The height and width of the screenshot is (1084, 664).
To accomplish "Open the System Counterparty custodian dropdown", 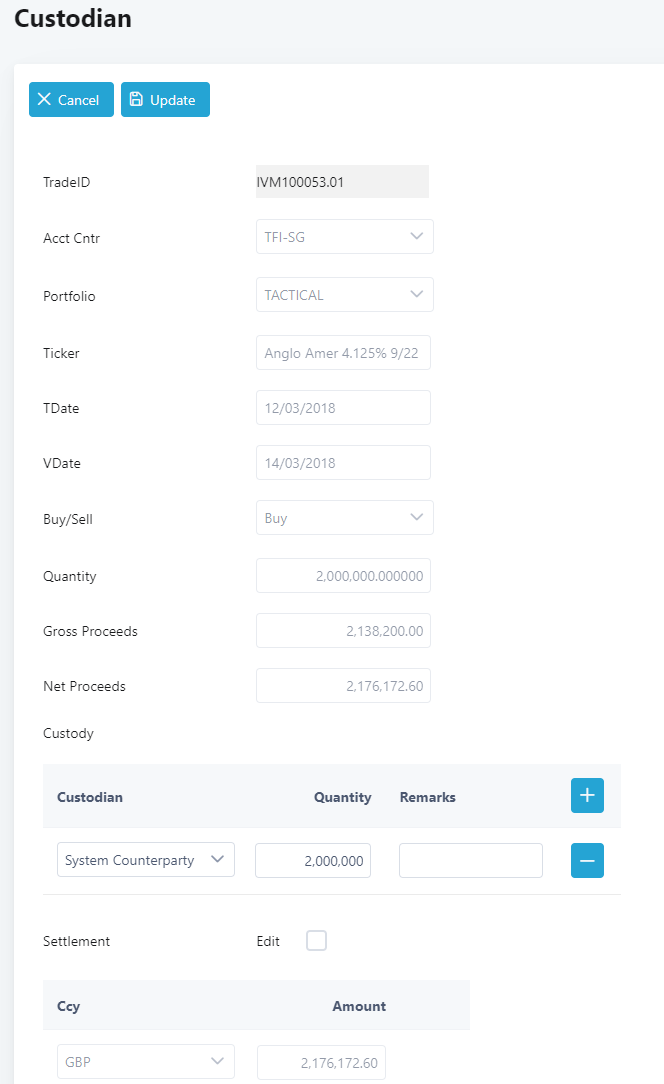I will click(x=146, y=859).
